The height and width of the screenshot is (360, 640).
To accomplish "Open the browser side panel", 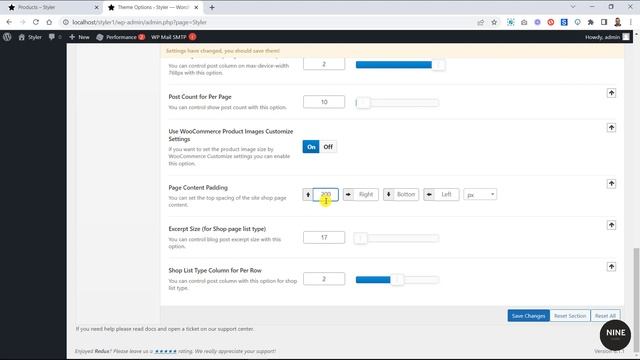I will click(x=604, y=22).
